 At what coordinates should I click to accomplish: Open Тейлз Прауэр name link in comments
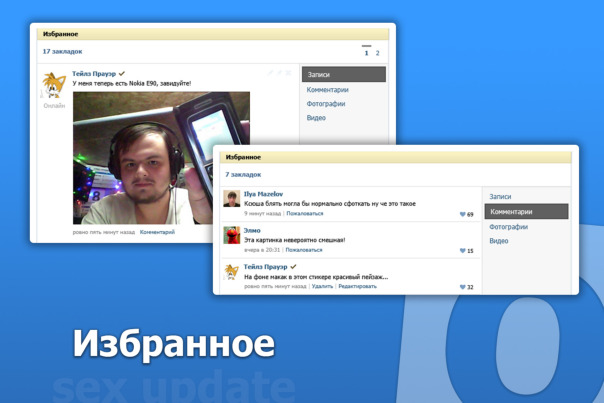(x=265, y=267)
